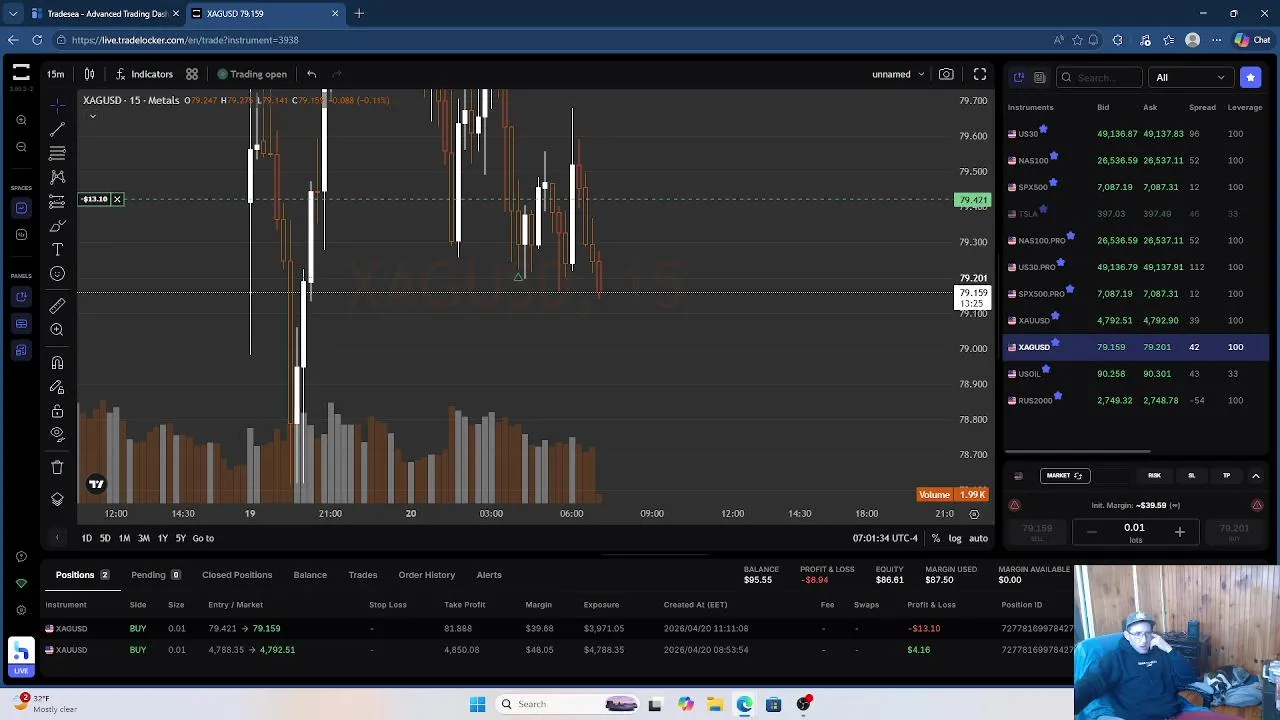Switch to the Trades tab
1280x720 pixels.
tap(362, 575)
